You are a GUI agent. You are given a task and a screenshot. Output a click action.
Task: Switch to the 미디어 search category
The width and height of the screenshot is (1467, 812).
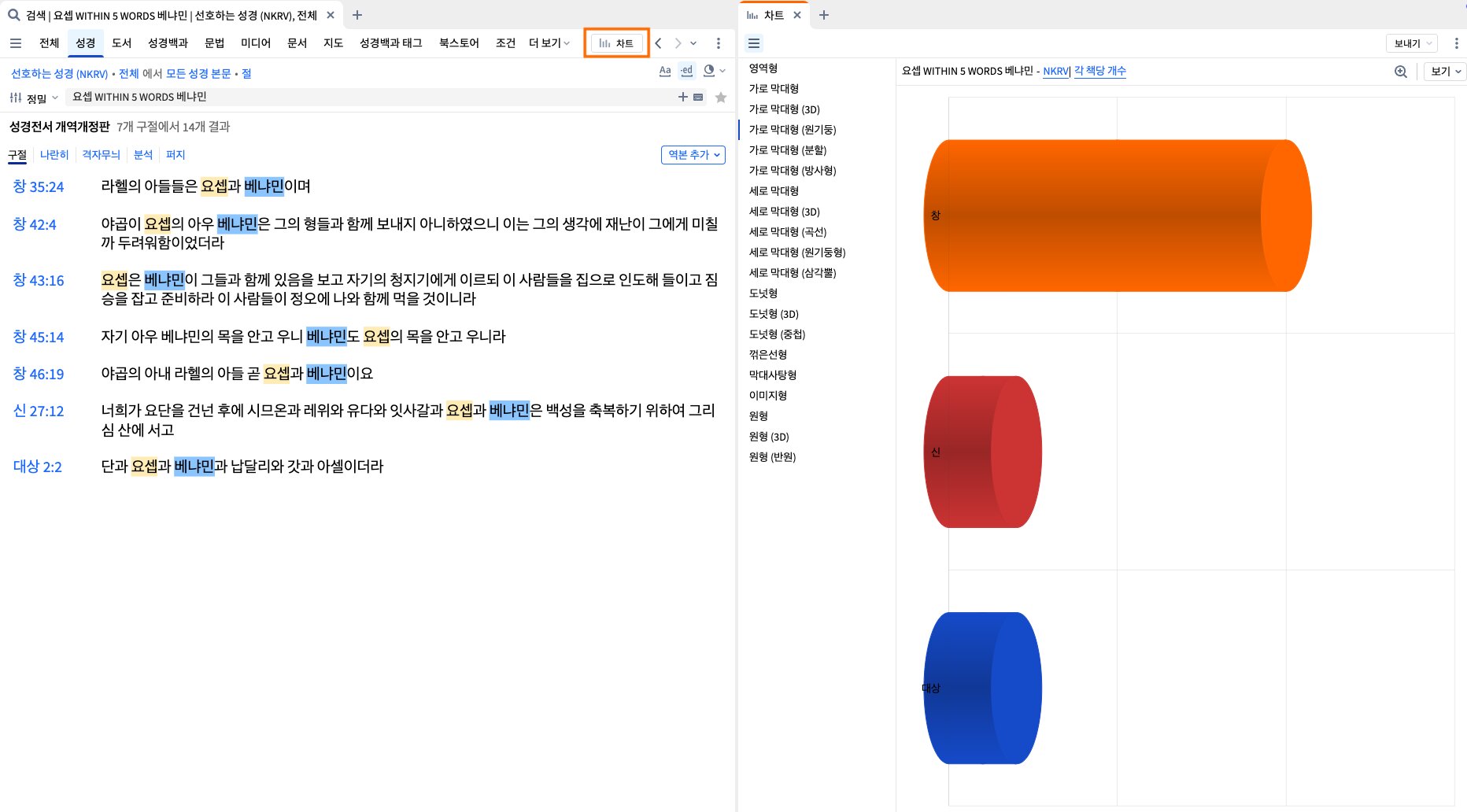[x=256, y=43]
